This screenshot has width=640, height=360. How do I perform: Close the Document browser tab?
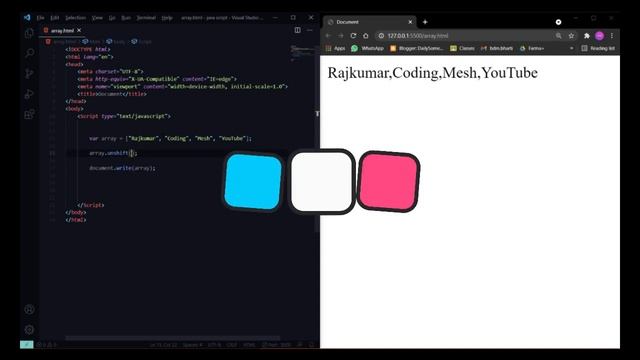point(410,22)
